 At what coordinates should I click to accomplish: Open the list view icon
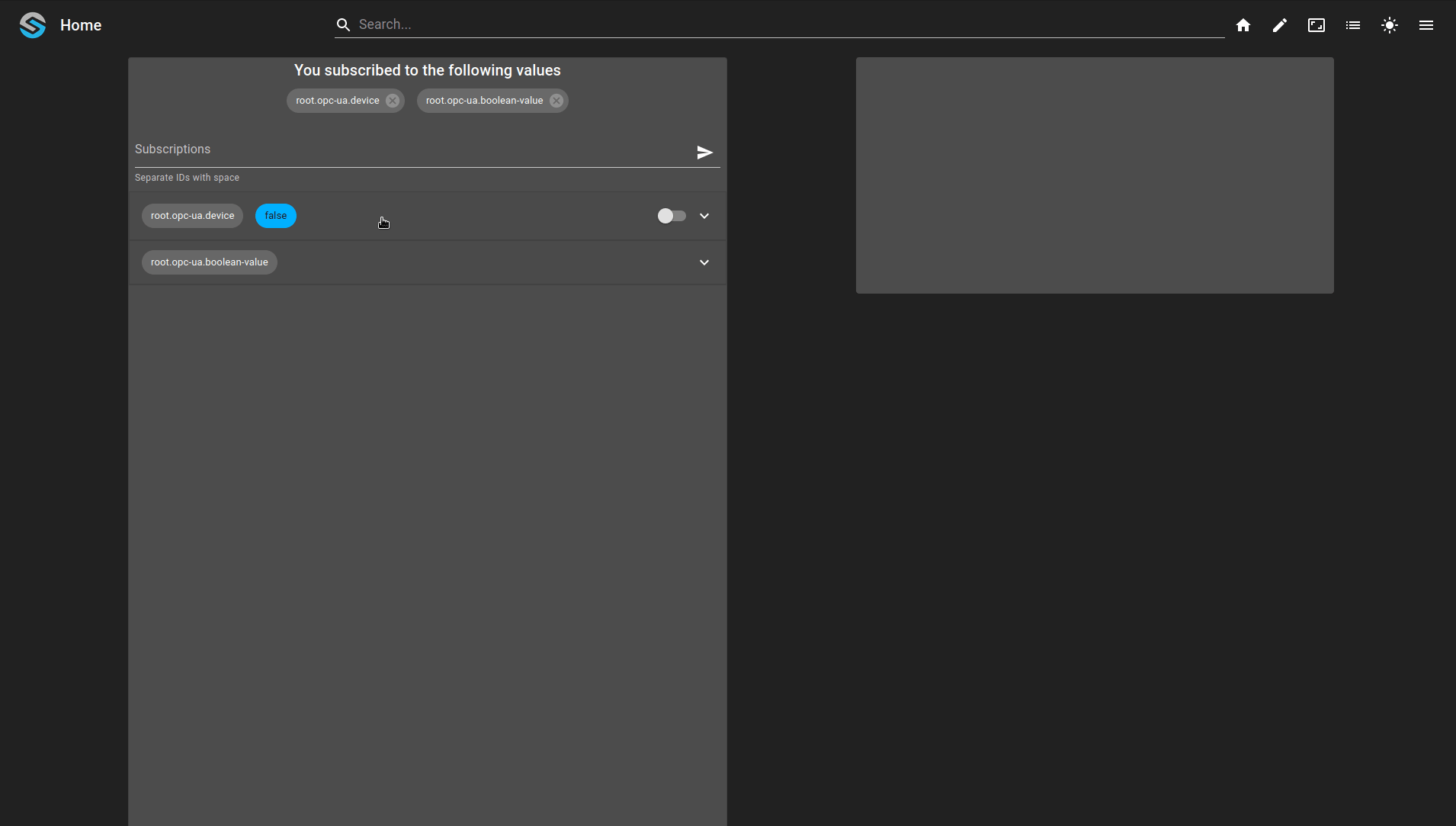1353,25
